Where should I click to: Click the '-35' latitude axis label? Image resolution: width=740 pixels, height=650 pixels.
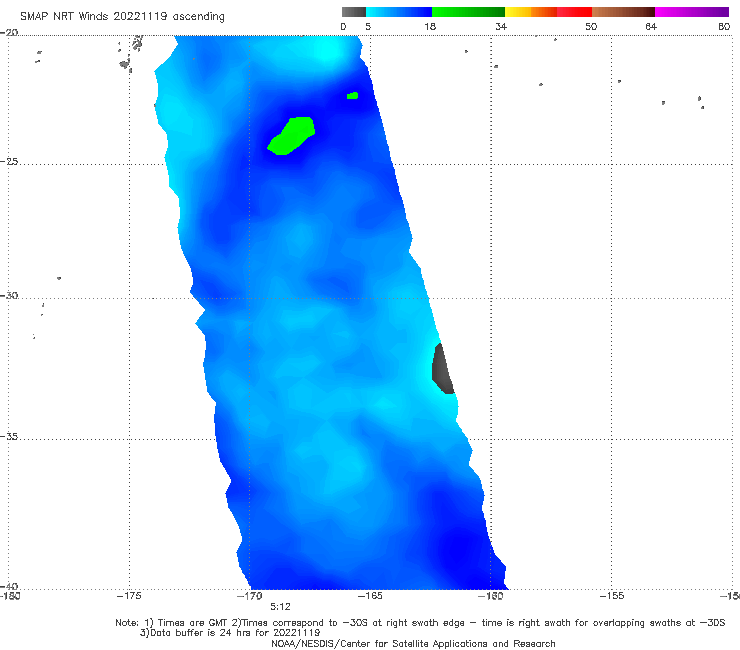[x=9, y=437]
